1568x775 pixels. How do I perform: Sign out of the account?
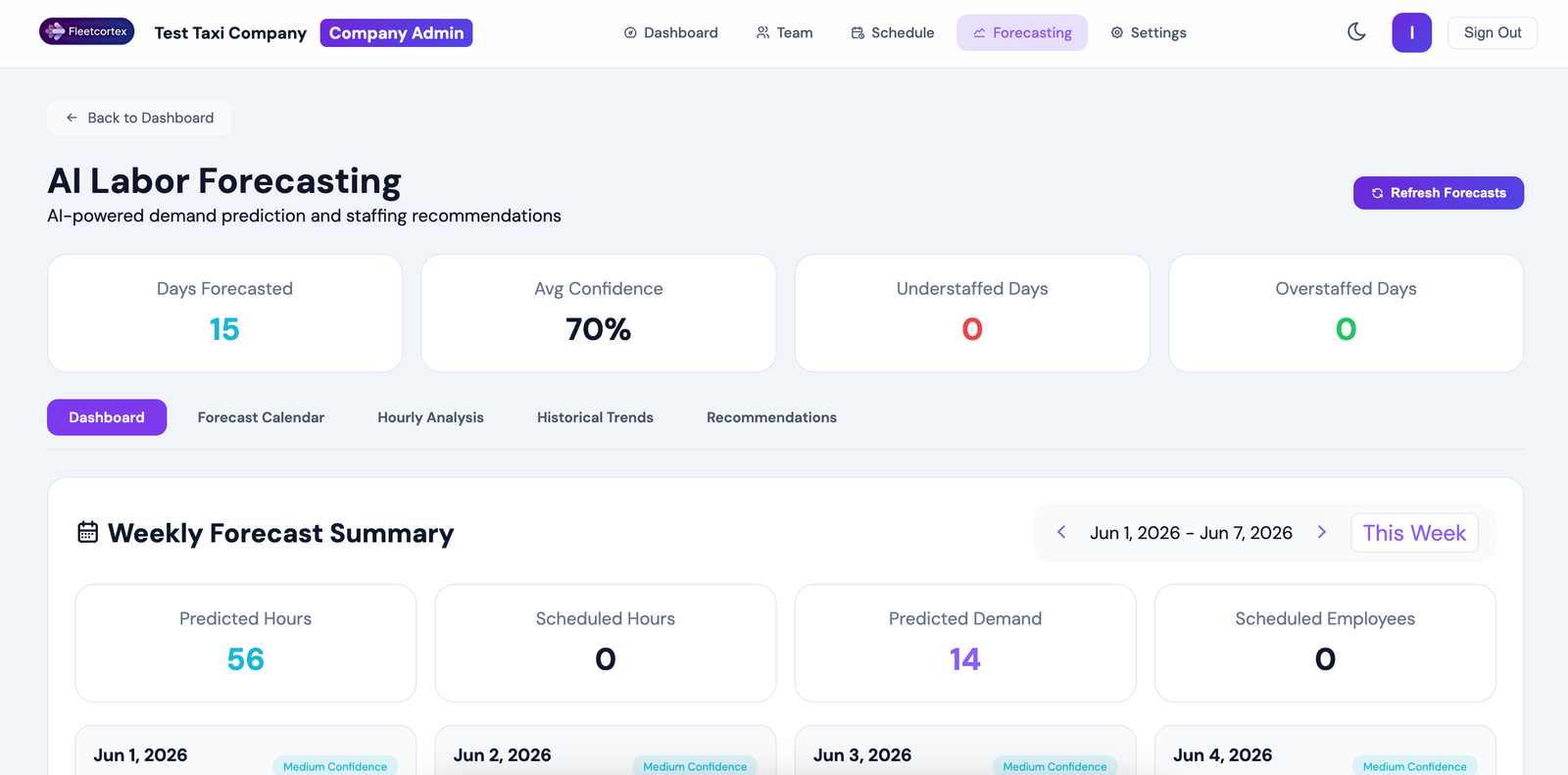(x=1493, y=32)
